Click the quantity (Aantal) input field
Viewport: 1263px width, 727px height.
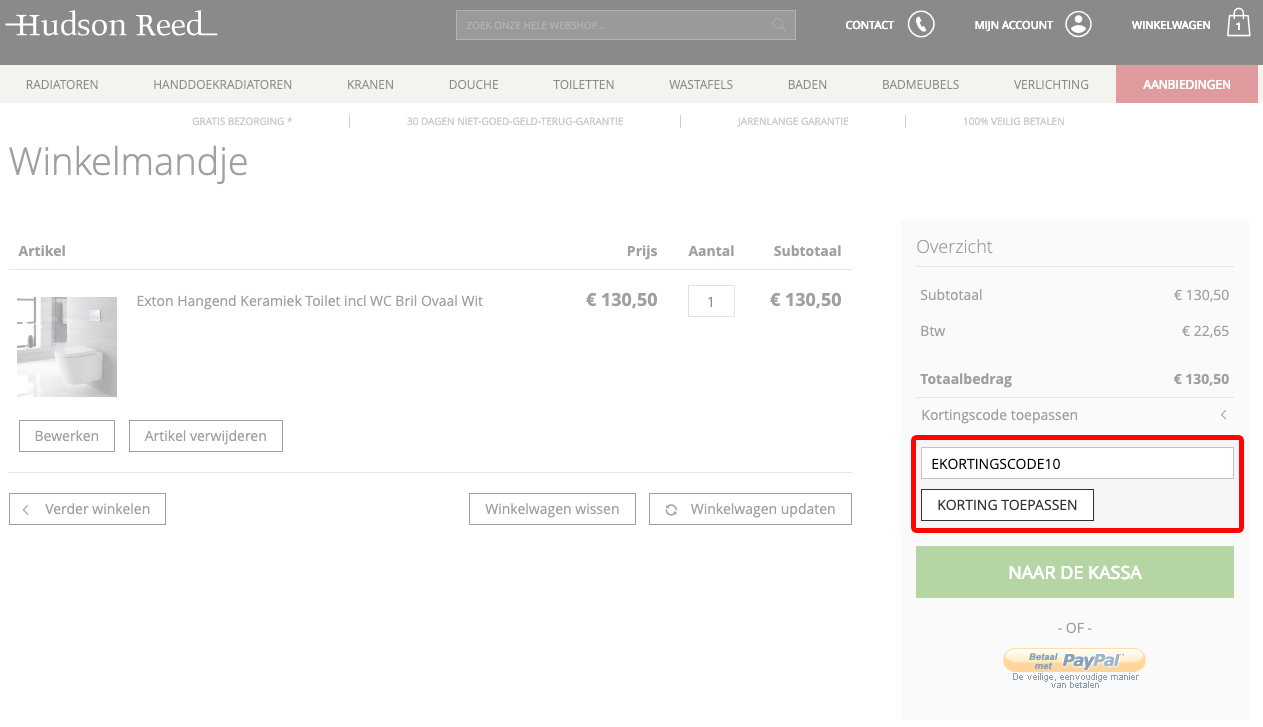click(711, 301)
